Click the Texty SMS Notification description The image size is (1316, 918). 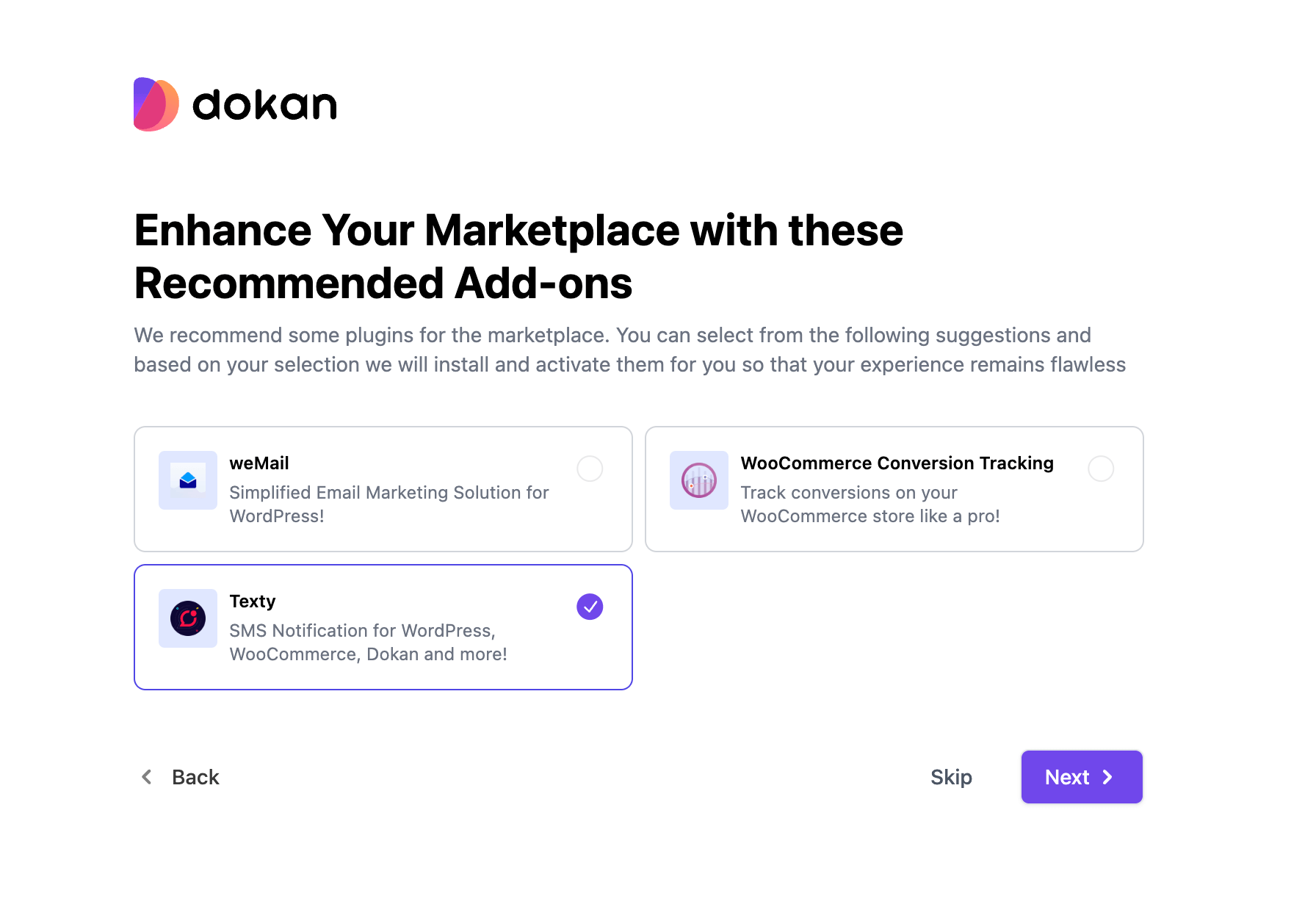coord(369,643)
